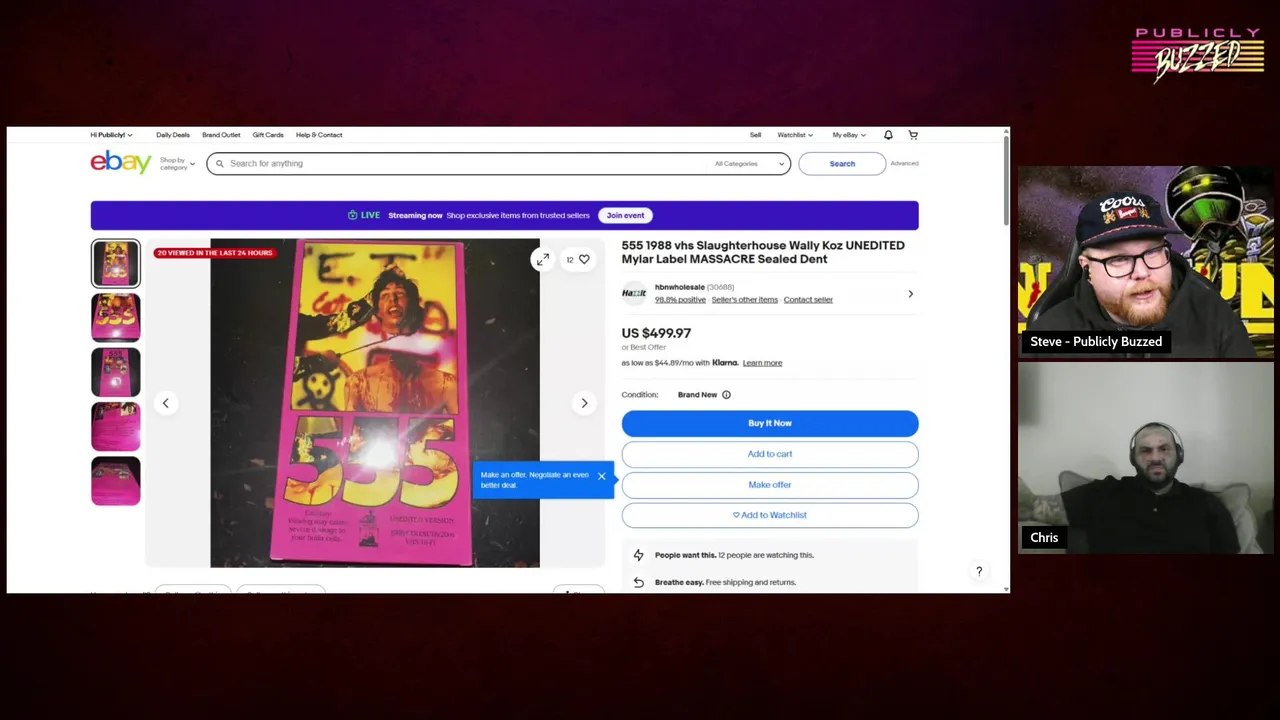Viewport: 1280px width, 720px height.
Task: Click Make offer button
Action: [x=770, y=485]
